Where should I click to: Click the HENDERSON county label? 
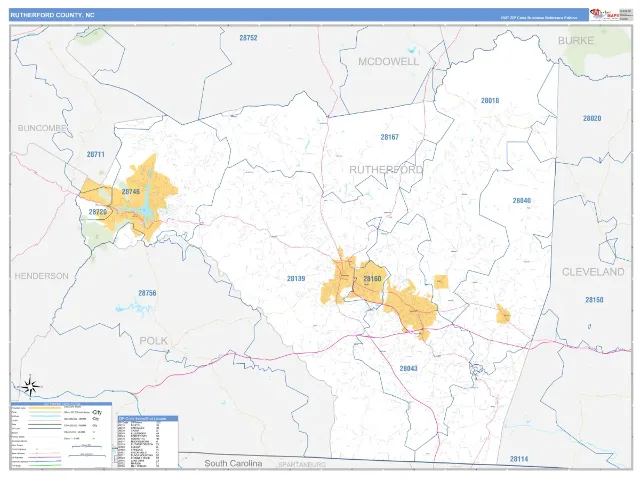click(42, 276)
